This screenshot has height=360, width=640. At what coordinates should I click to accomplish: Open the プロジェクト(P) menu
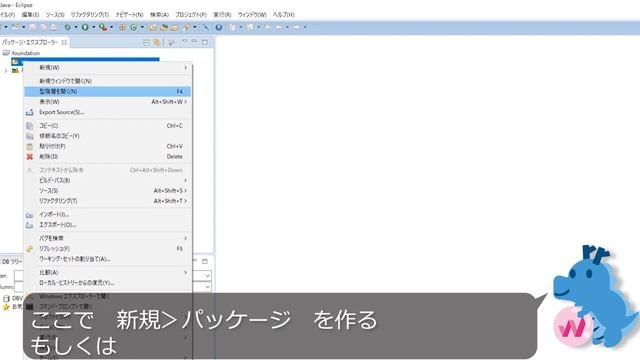point(191,15)
